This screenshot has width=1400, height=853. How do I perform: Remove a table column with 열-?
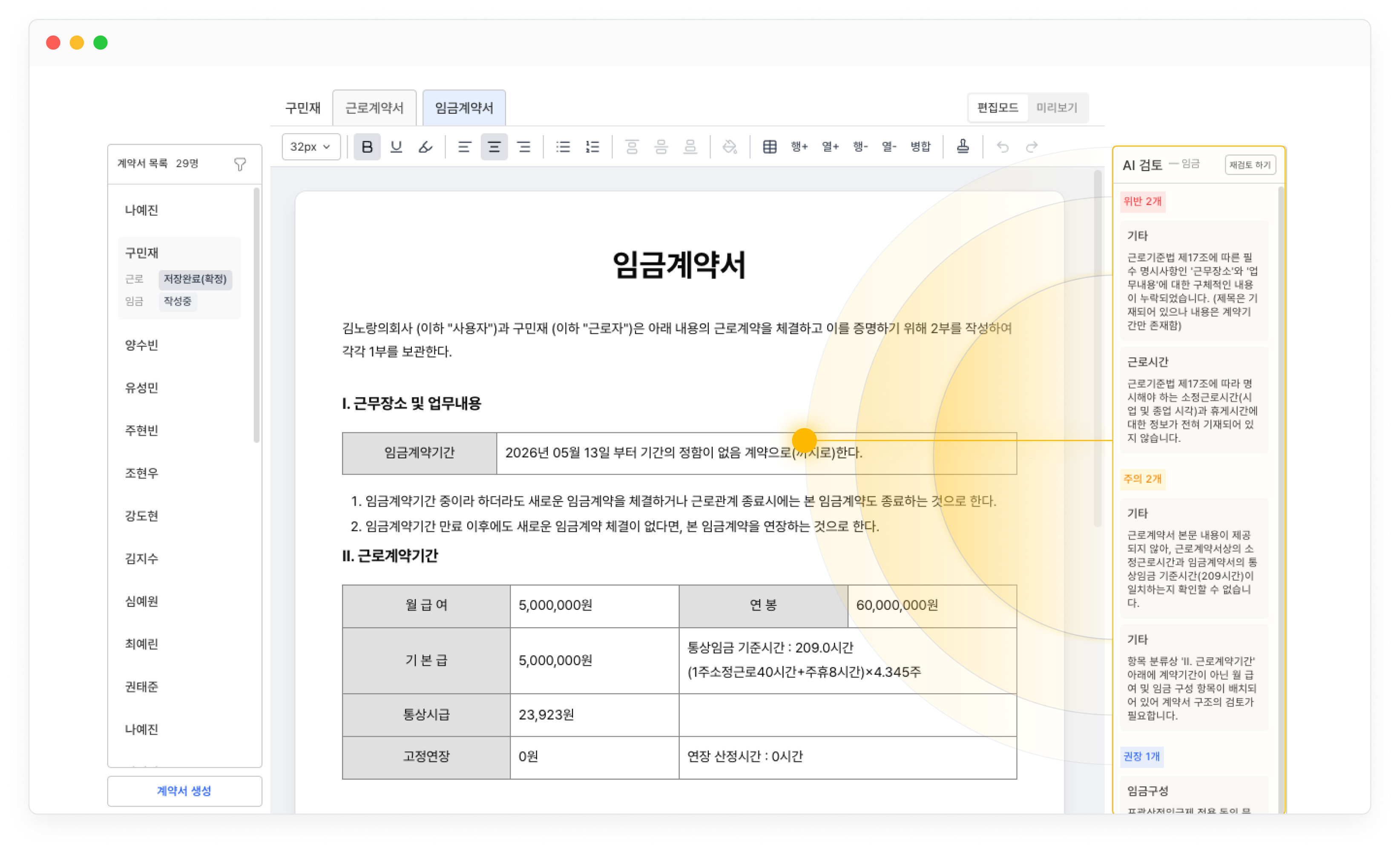[x=889, y=147]
